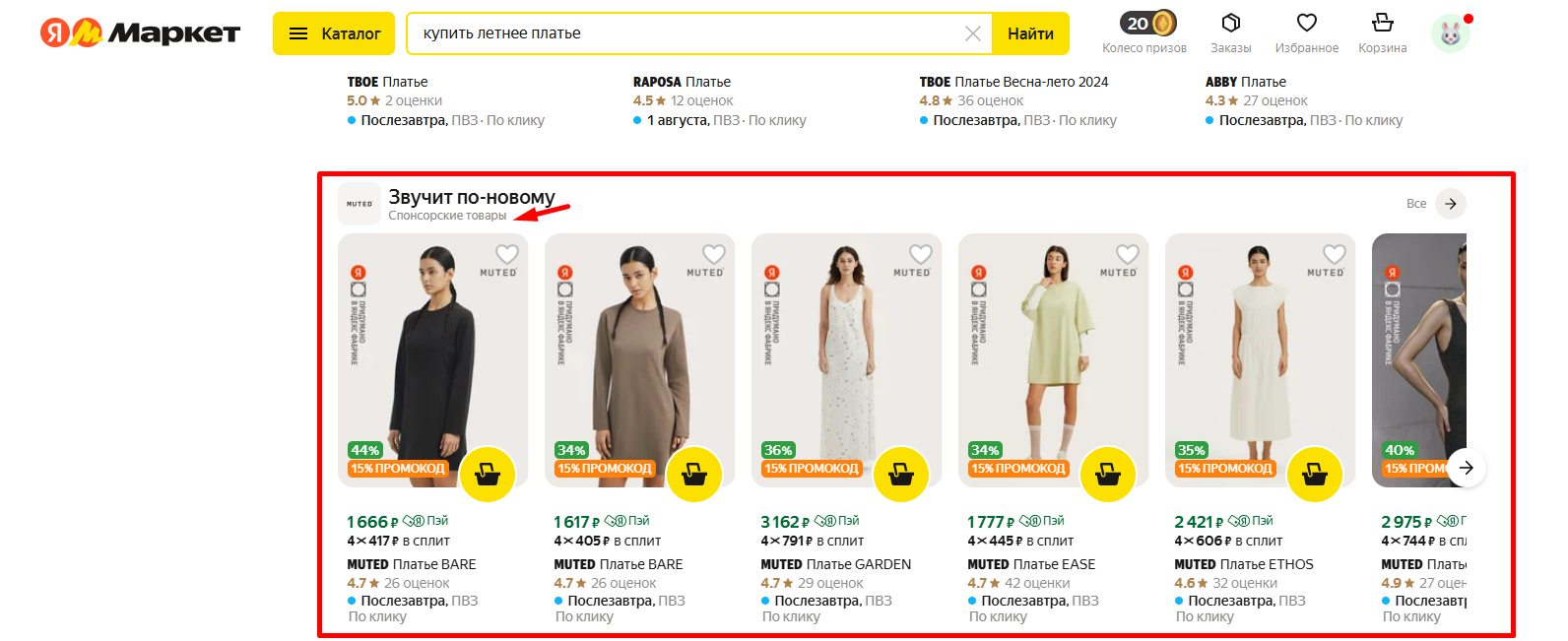This screenshot has height=641, width=1568.
Task: Show next carousel items with right arrow
Action: click(1466, 468)
